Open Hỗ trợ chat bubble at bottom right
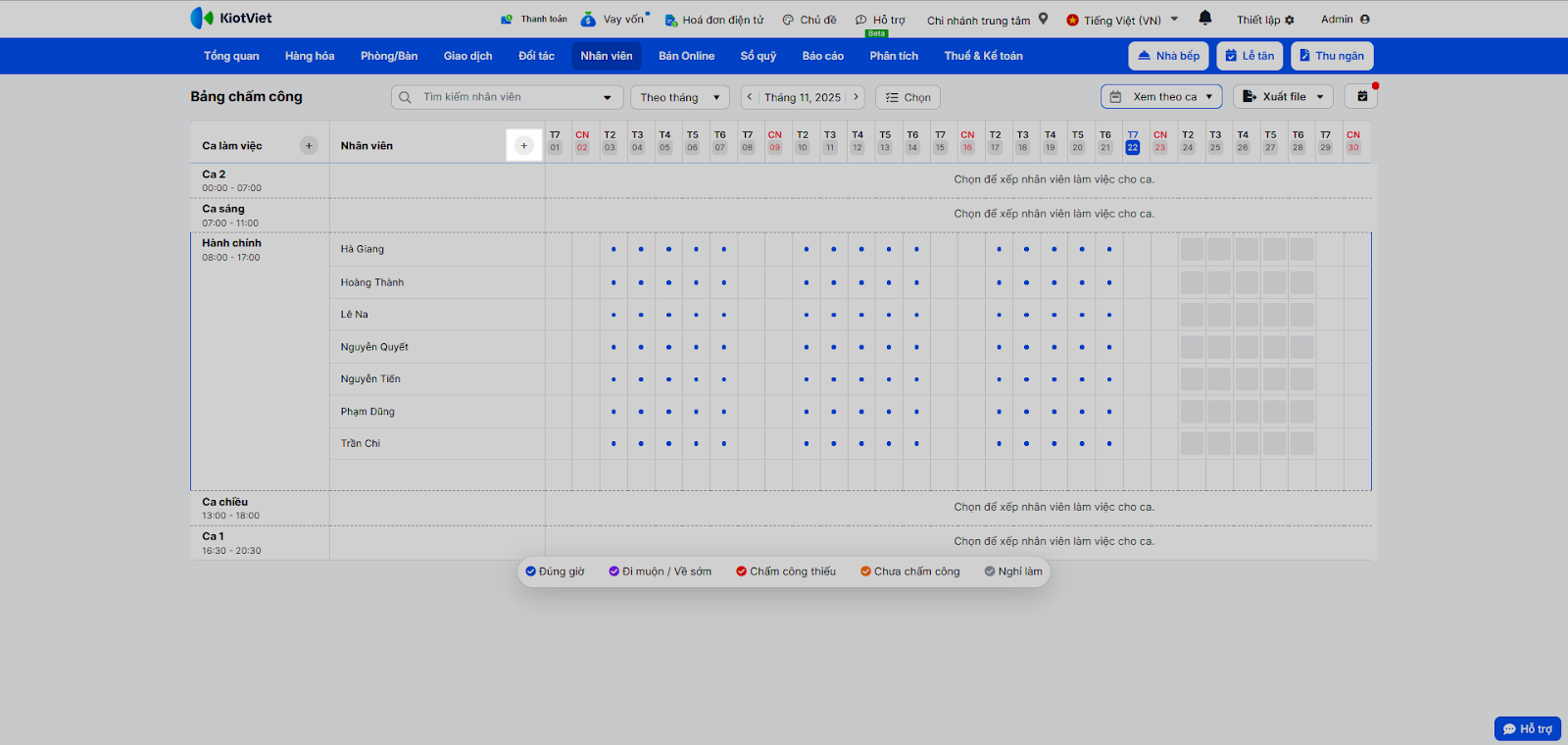 click(1528, 729)
